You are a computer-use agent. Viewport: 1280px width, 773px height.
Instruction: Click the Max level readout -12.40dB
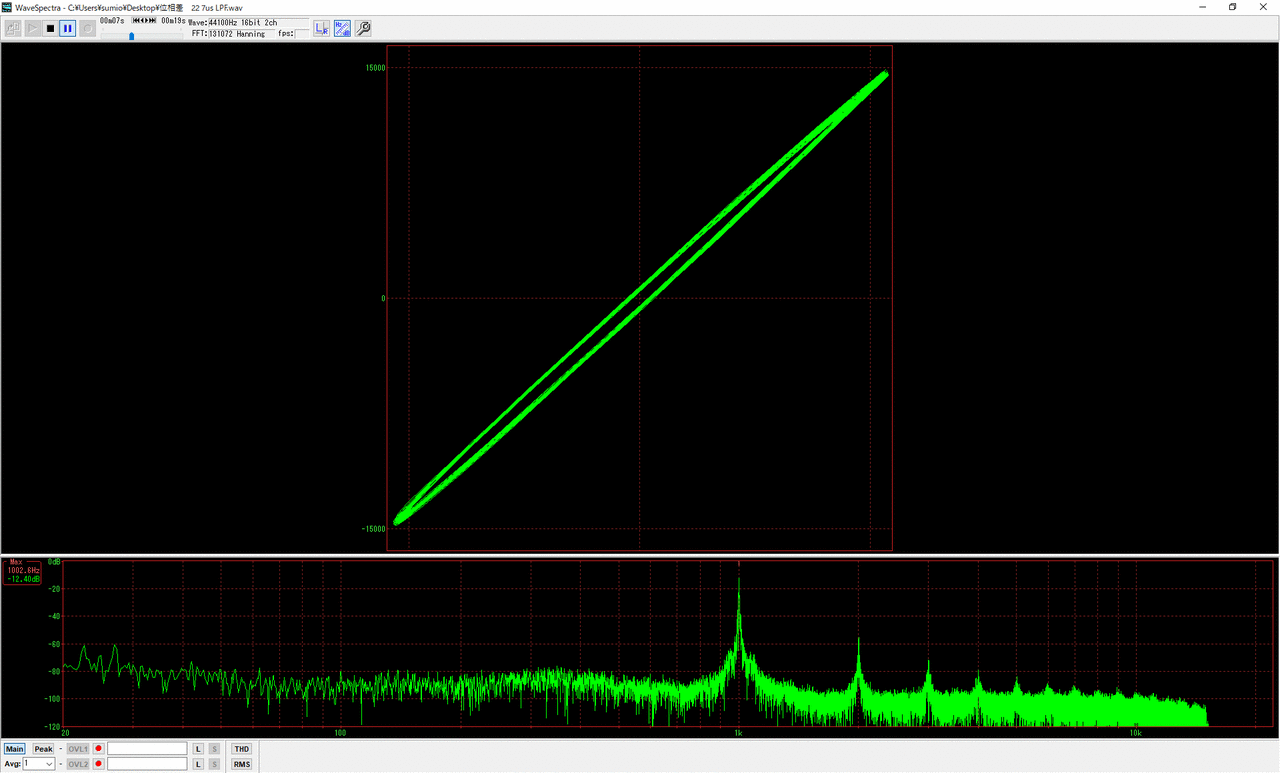[x=23, y=579]
